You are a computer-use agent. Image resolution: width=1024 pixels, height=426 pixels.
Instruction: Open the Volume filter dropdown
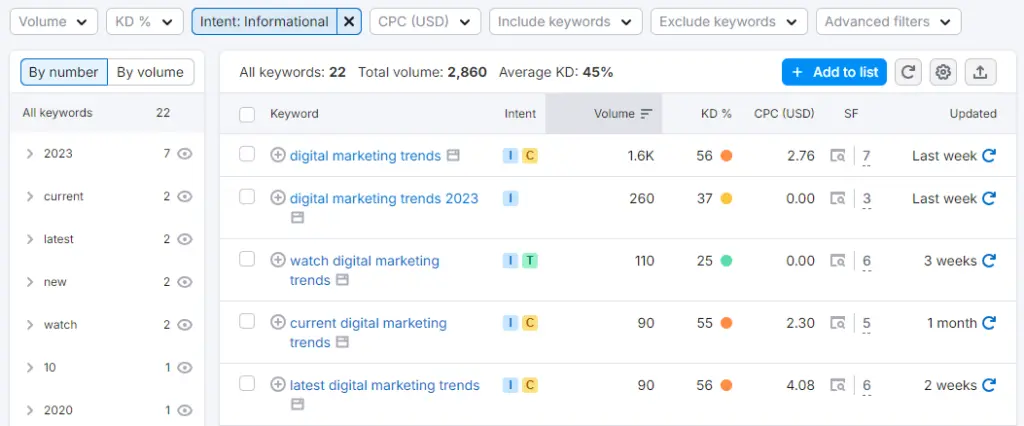click(54, 21)
